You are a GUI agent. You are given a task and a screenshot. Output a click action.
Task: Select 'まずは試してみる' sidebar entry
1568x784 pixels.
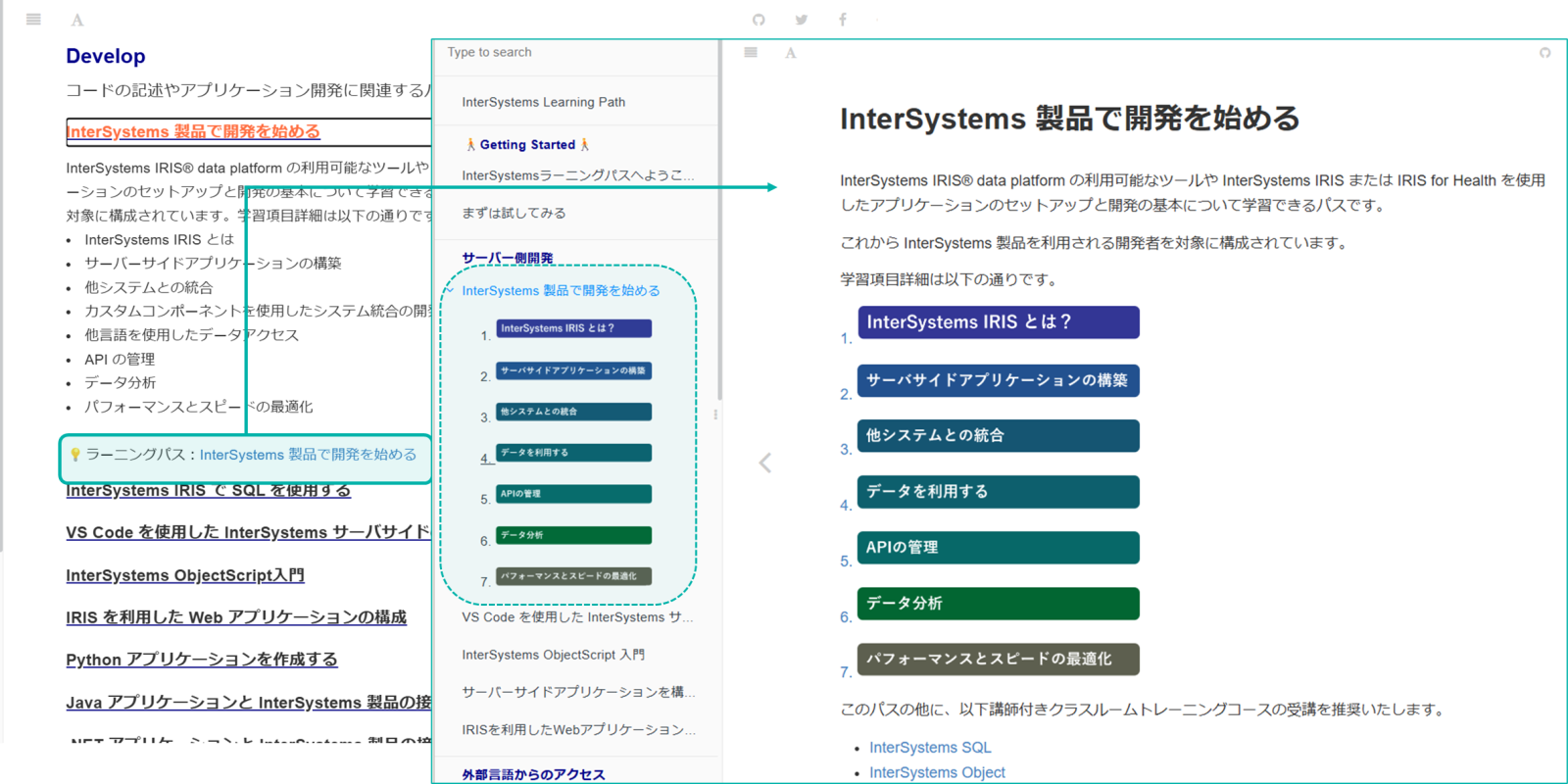pyautogui.click(x=514, y=213)
